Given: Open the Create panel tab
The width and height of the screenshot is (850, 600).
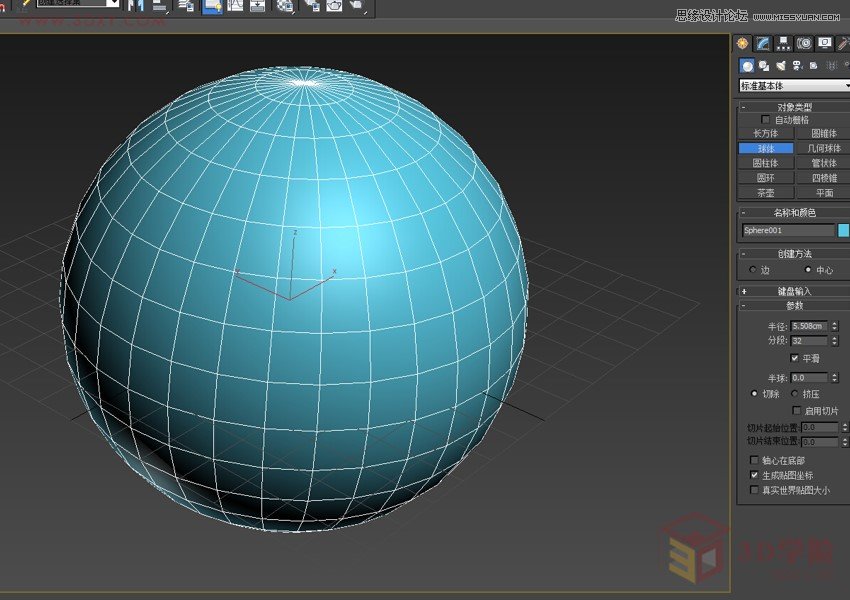Looking at the screenshot, I should coord(743,43).
